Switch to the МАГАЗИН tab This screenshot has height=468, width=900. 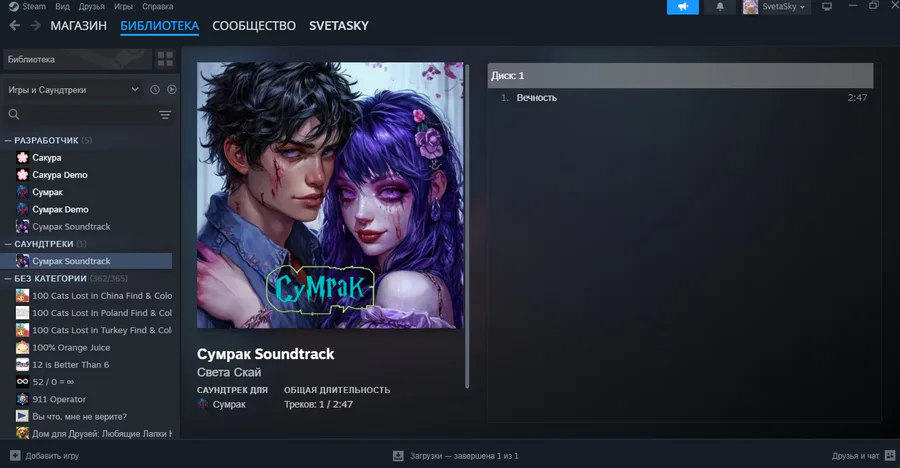tap(79, 26)
